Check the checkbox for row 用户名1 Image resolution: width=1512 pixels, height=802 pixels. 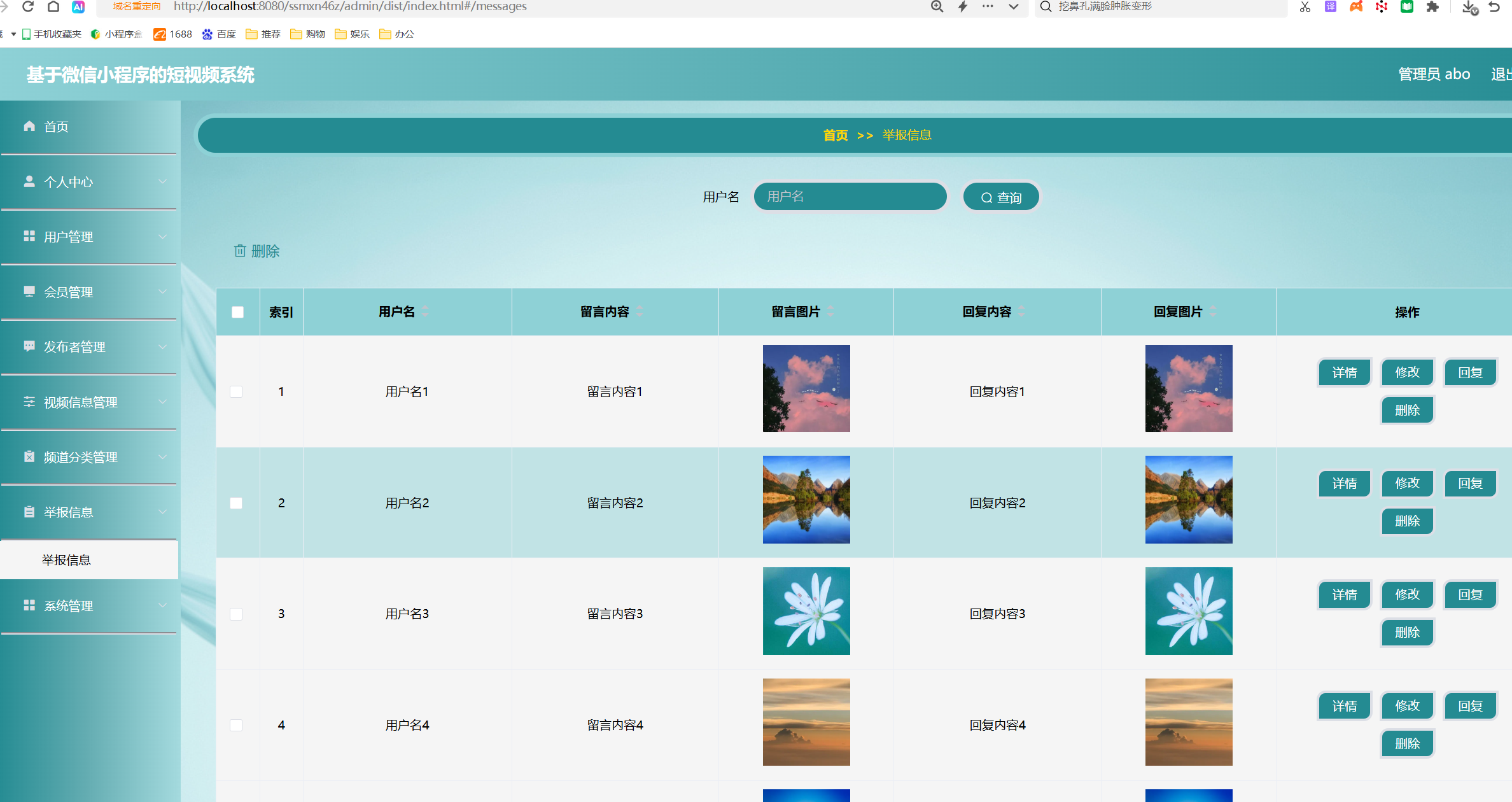pyautogui.click(x=236, y=391)
